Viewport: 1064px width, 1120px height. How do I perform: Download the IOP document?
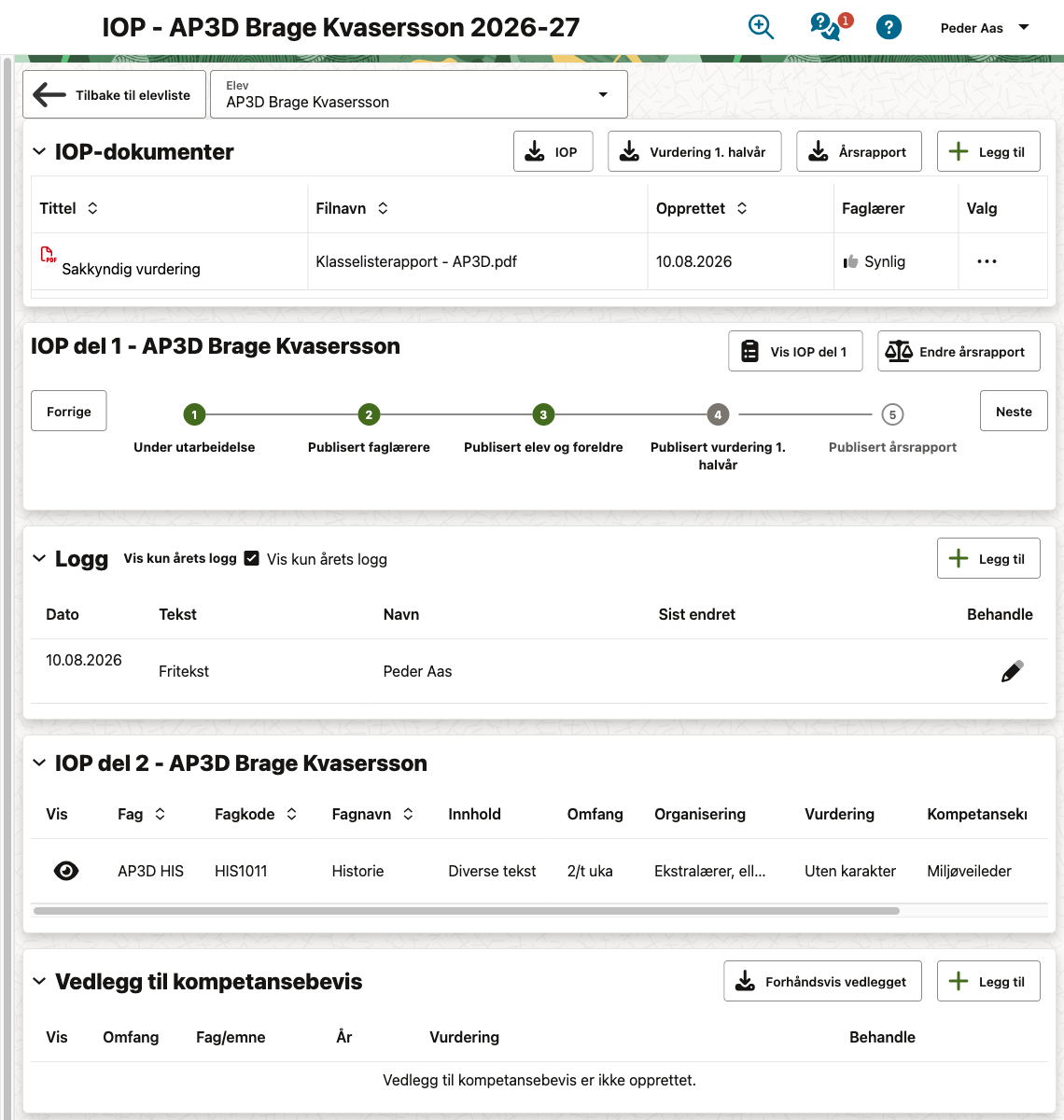pos(553,151)
